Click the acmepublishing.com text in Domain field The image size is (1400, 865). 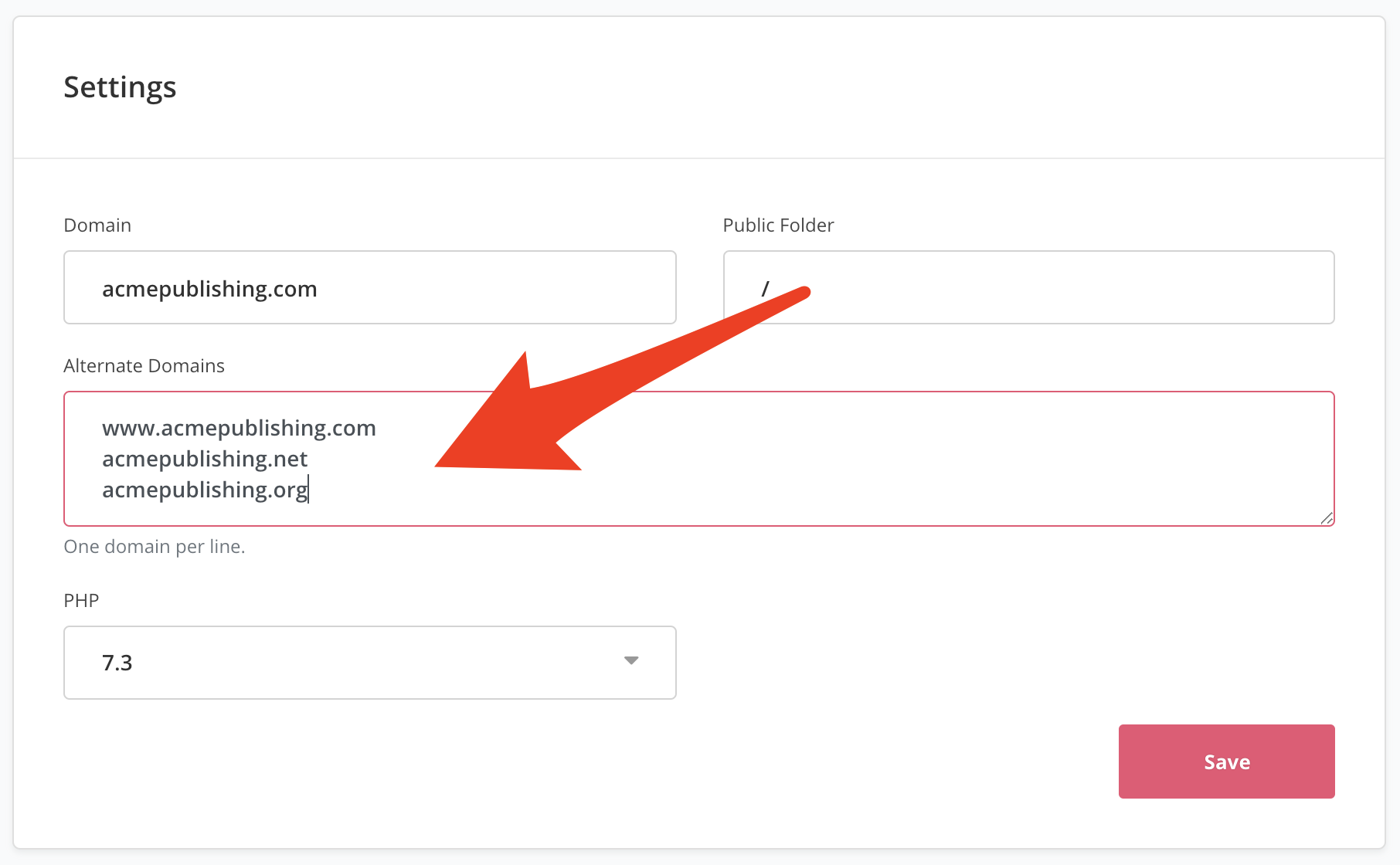click(x=209, y=289)
